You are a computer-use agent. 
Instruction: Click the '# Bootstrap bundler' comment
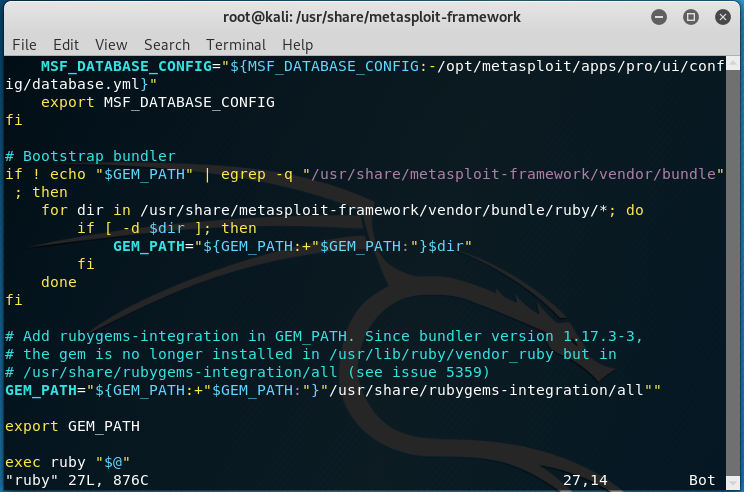[90, 156]
